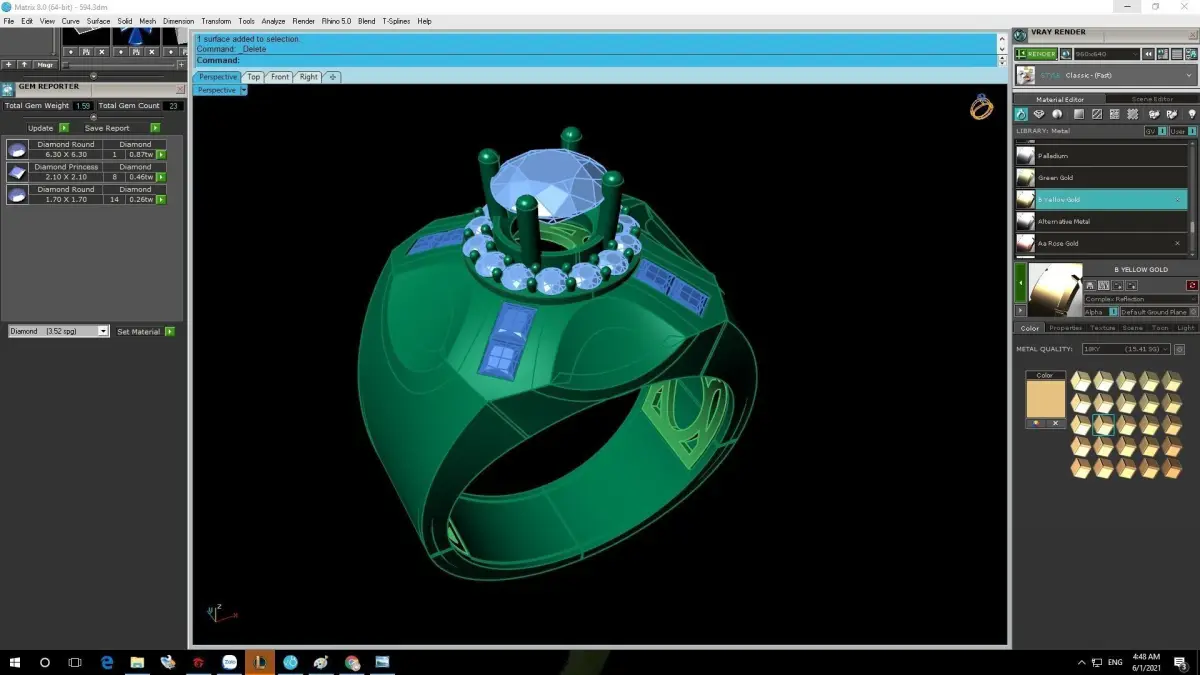
Task: Select the 6.30 X 6.30 round diamond icon
Action: click(x=17, y=149)
